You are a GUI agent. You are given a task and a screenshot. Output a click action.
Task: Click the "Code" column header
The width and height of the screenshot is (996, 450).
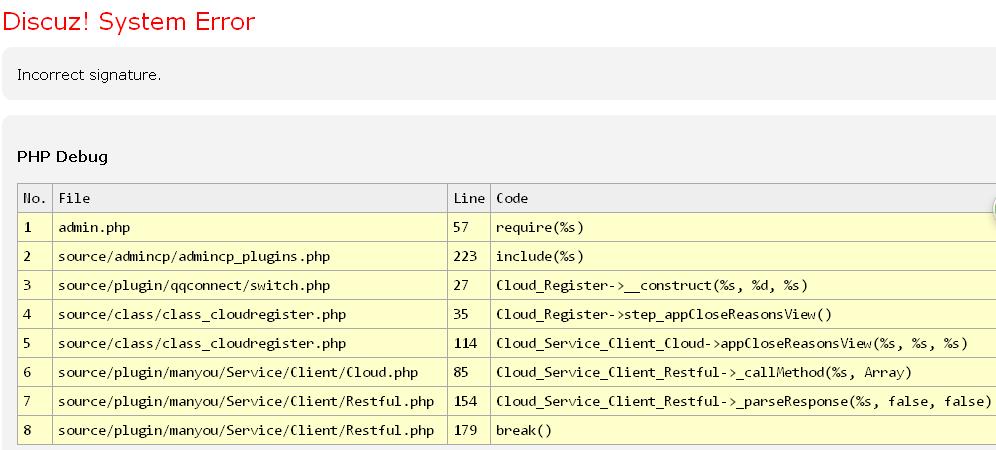click(x=512, y=198)
